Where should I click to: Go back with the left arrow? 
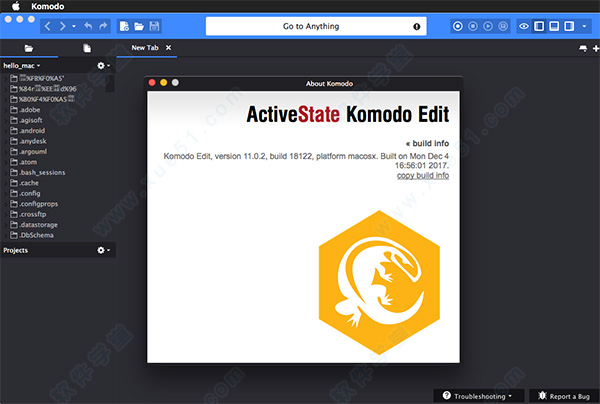pyautogui.click(x=47, y=26)
